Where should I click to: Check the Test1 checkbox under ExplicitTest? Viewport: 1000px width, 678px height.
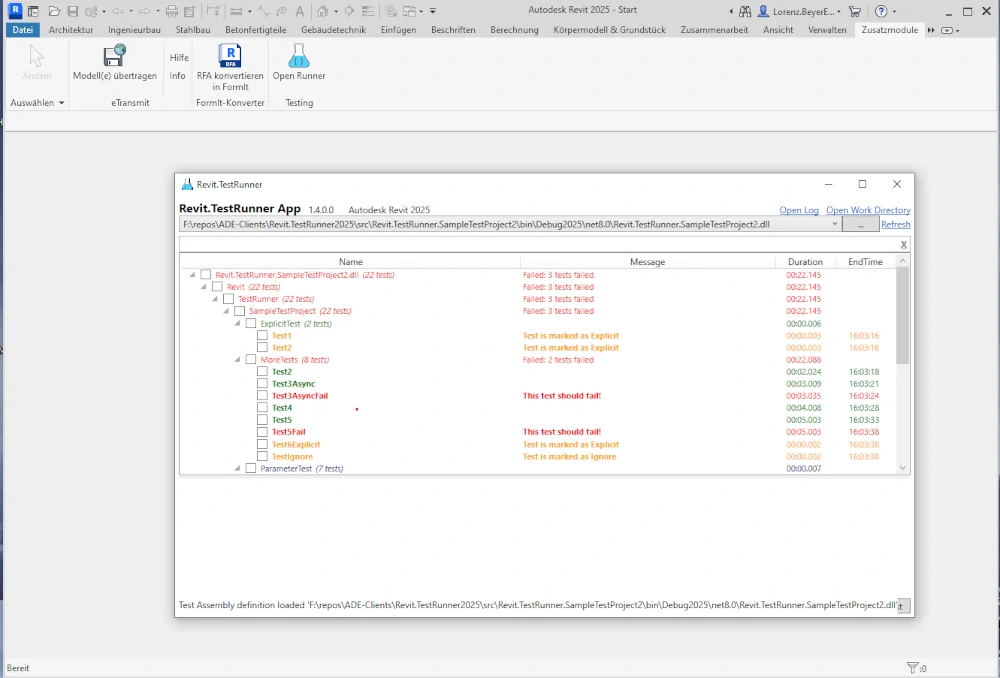262,335
